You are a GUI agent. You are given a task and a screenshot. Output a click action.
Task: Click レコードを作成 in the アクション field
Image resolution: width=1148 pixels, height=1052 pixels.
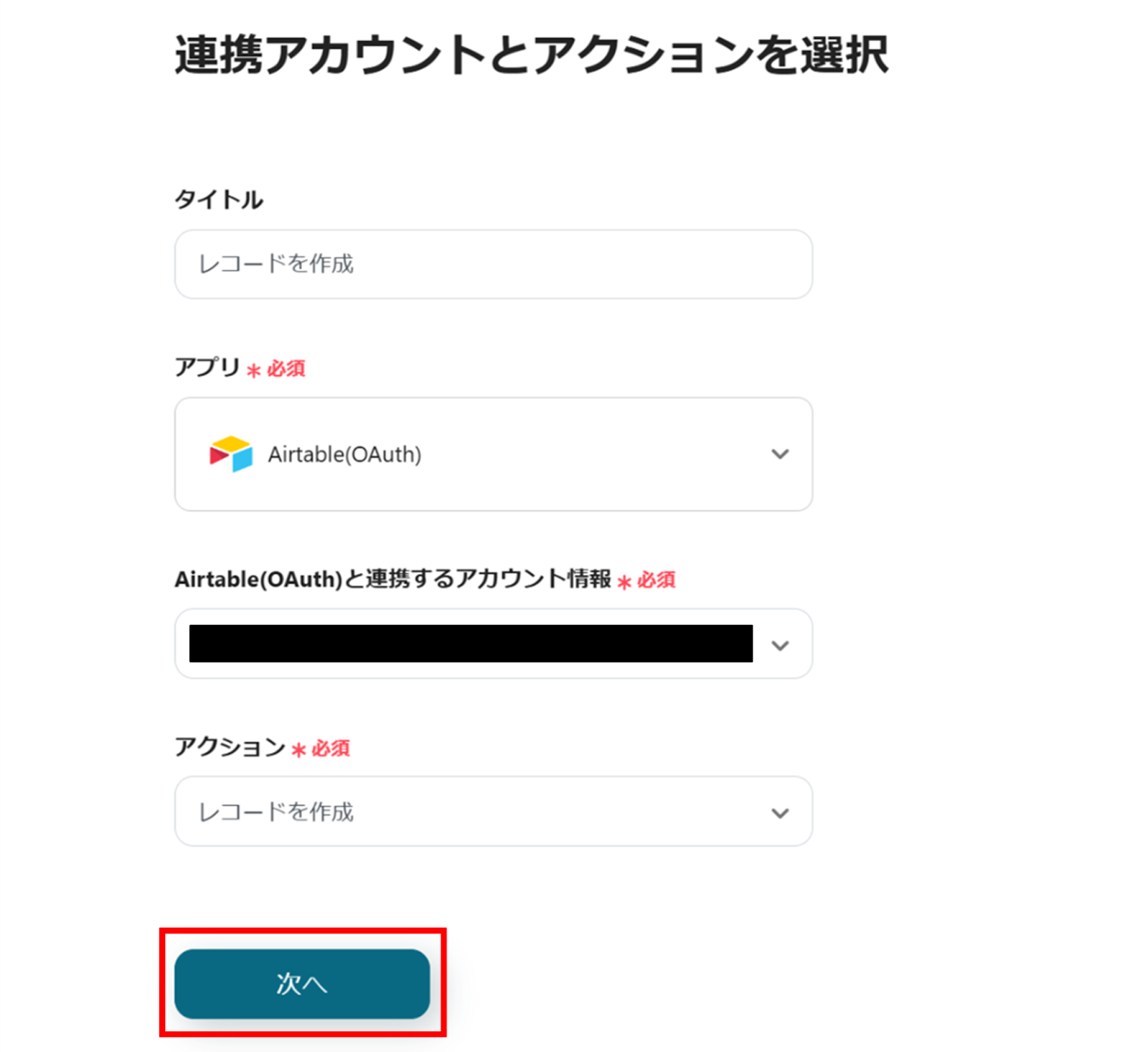click(276, 812)
